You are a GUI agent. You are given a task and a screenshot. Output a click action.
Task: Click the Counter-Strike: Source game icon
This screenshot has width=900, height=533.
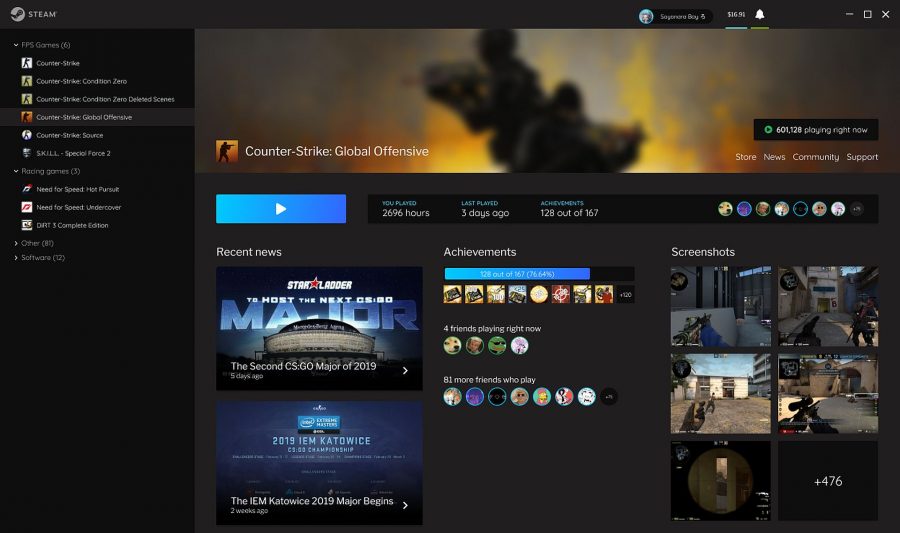coord(27,135)
